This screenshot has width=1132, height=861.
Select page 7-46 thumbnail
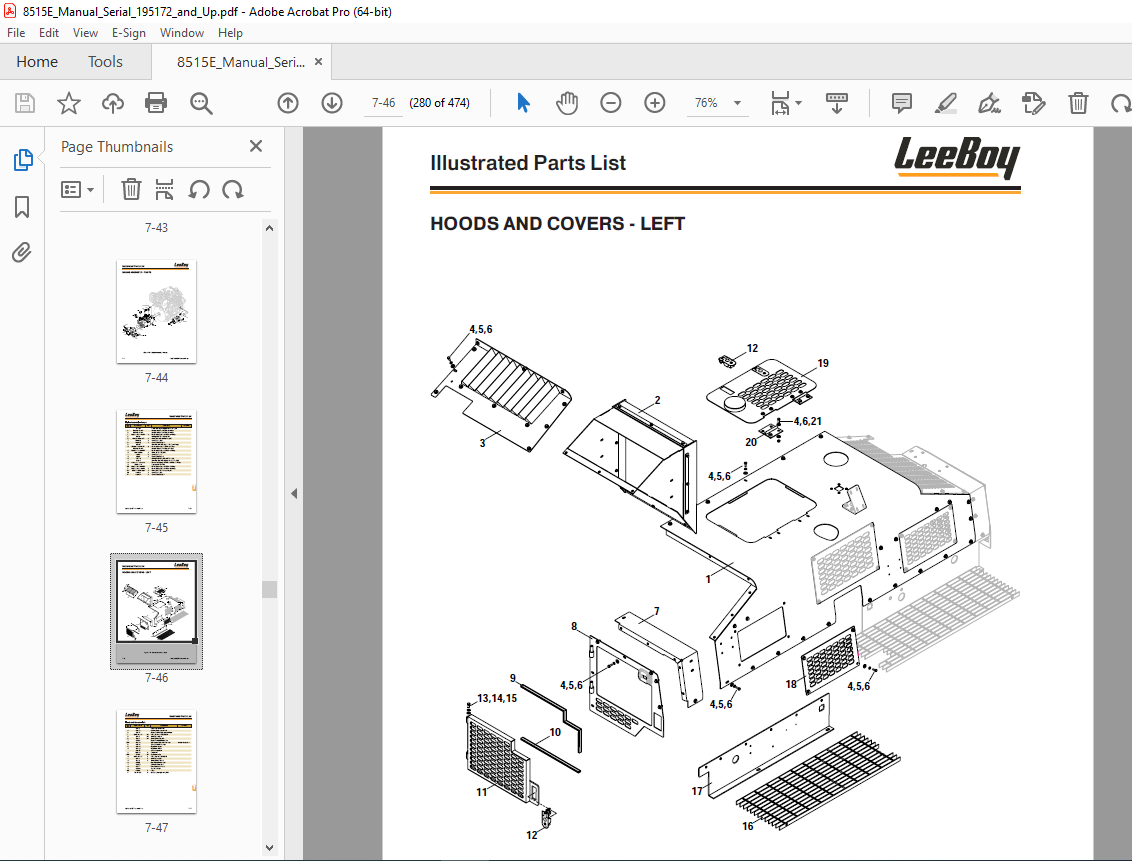[156, 611]
